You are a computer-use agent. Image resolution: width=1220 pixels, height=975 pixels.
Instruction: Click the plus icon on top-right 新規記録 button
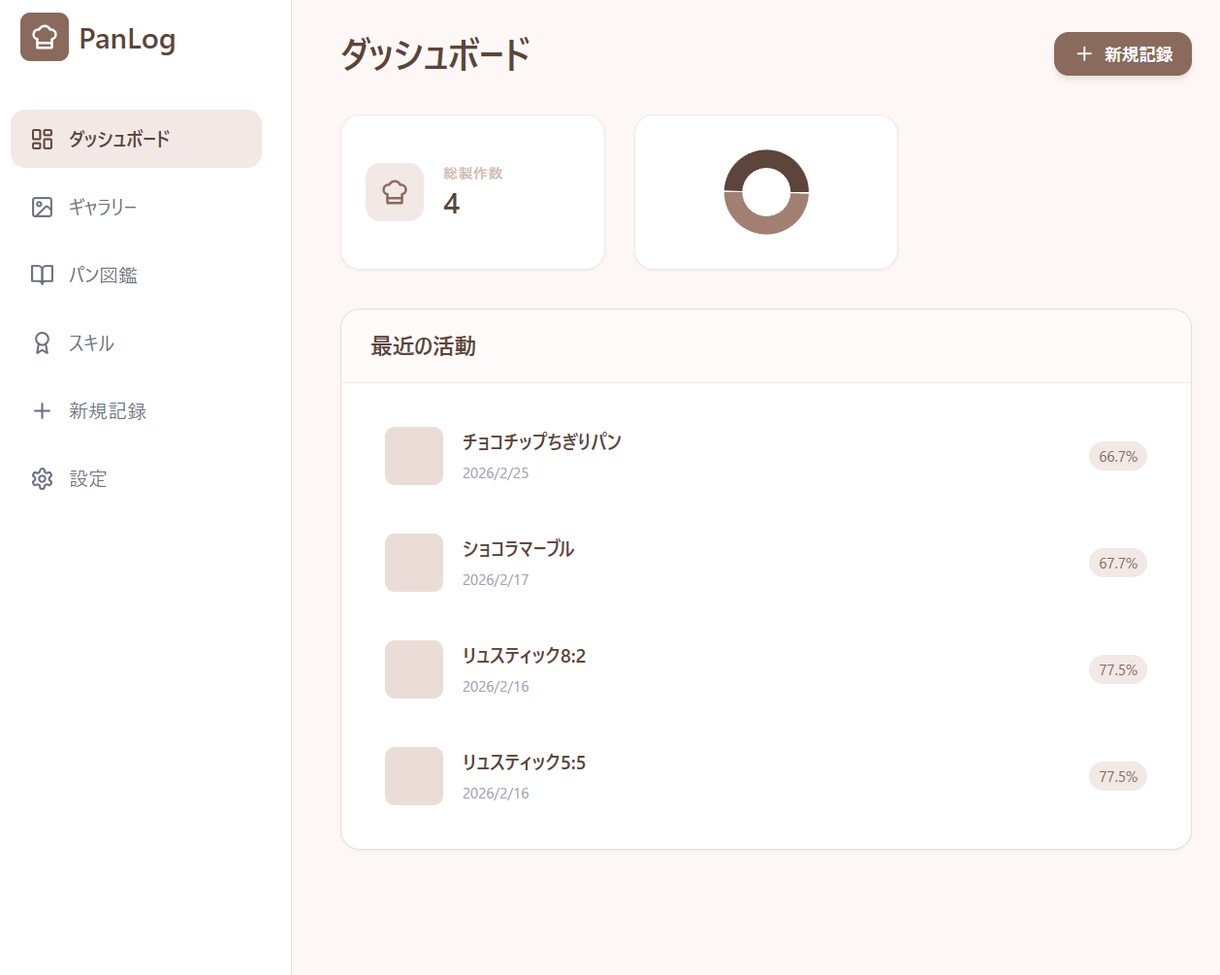pyautogui.click(x=1084, y=54)
